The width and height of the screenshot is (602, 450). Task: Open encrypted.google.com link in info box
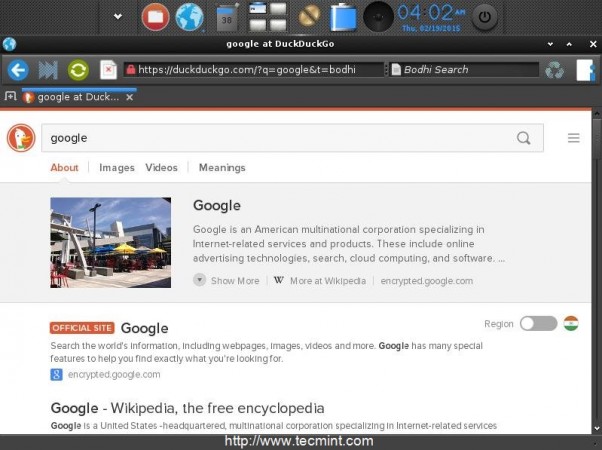(427, 281)
